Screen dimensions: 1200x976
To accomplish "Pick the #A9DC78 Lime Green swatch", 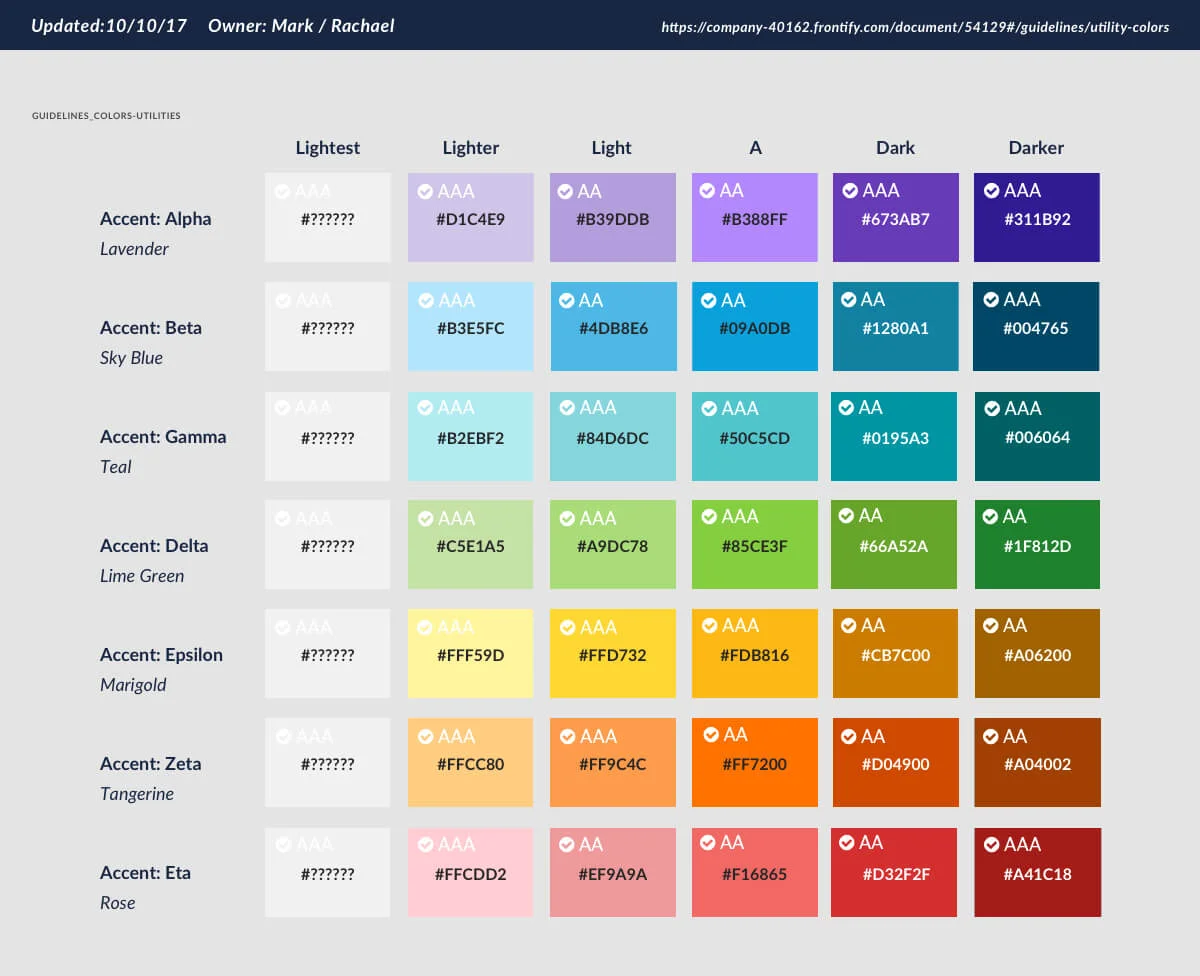I will [x=613, y=544].
